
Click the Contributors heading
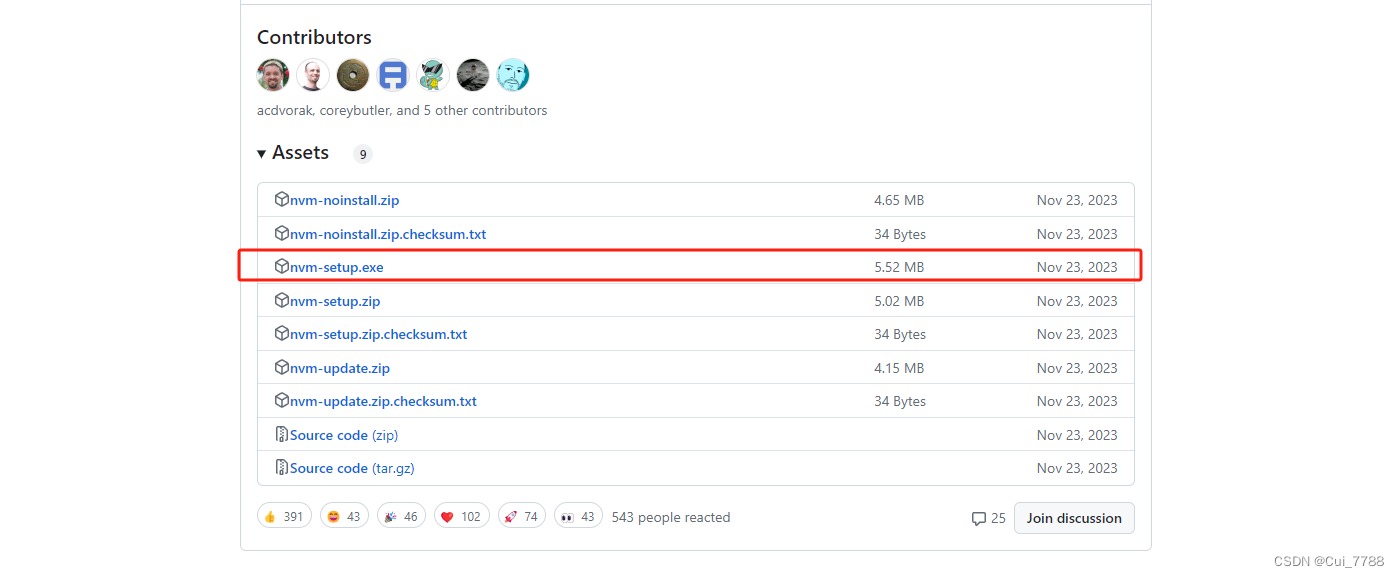point(314,37)
